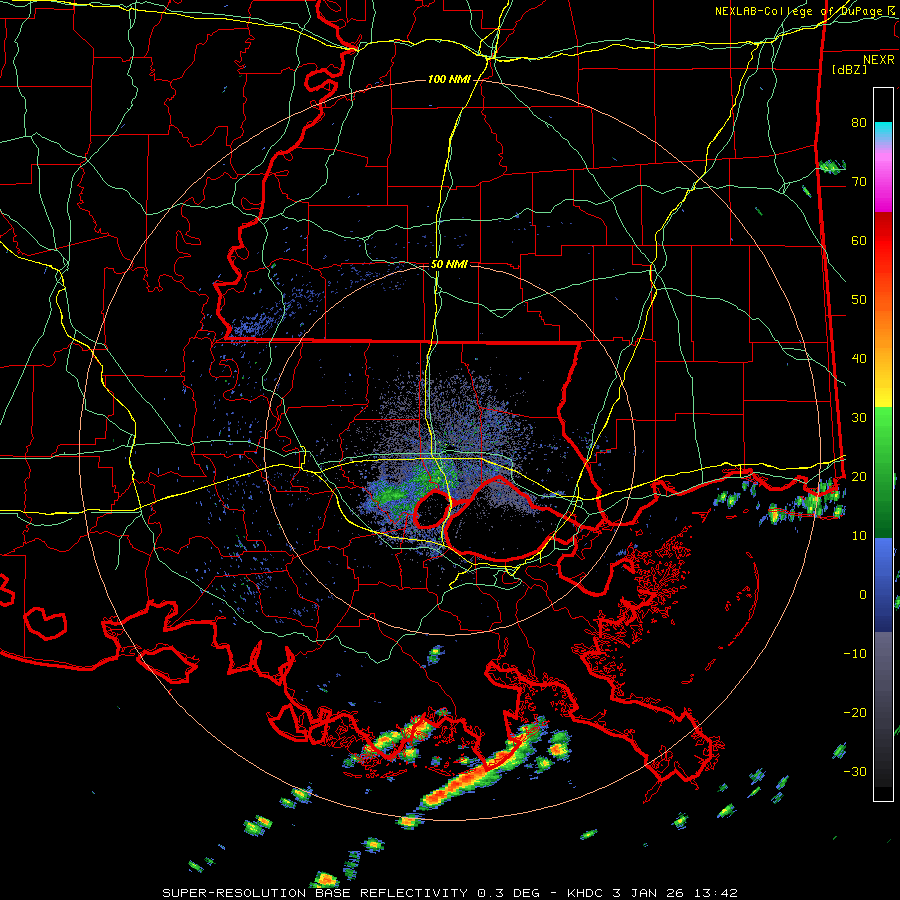Select the 80 value on dBZ scale
The width and height of the screenshot is (900, 900).
tap(859, 122)
